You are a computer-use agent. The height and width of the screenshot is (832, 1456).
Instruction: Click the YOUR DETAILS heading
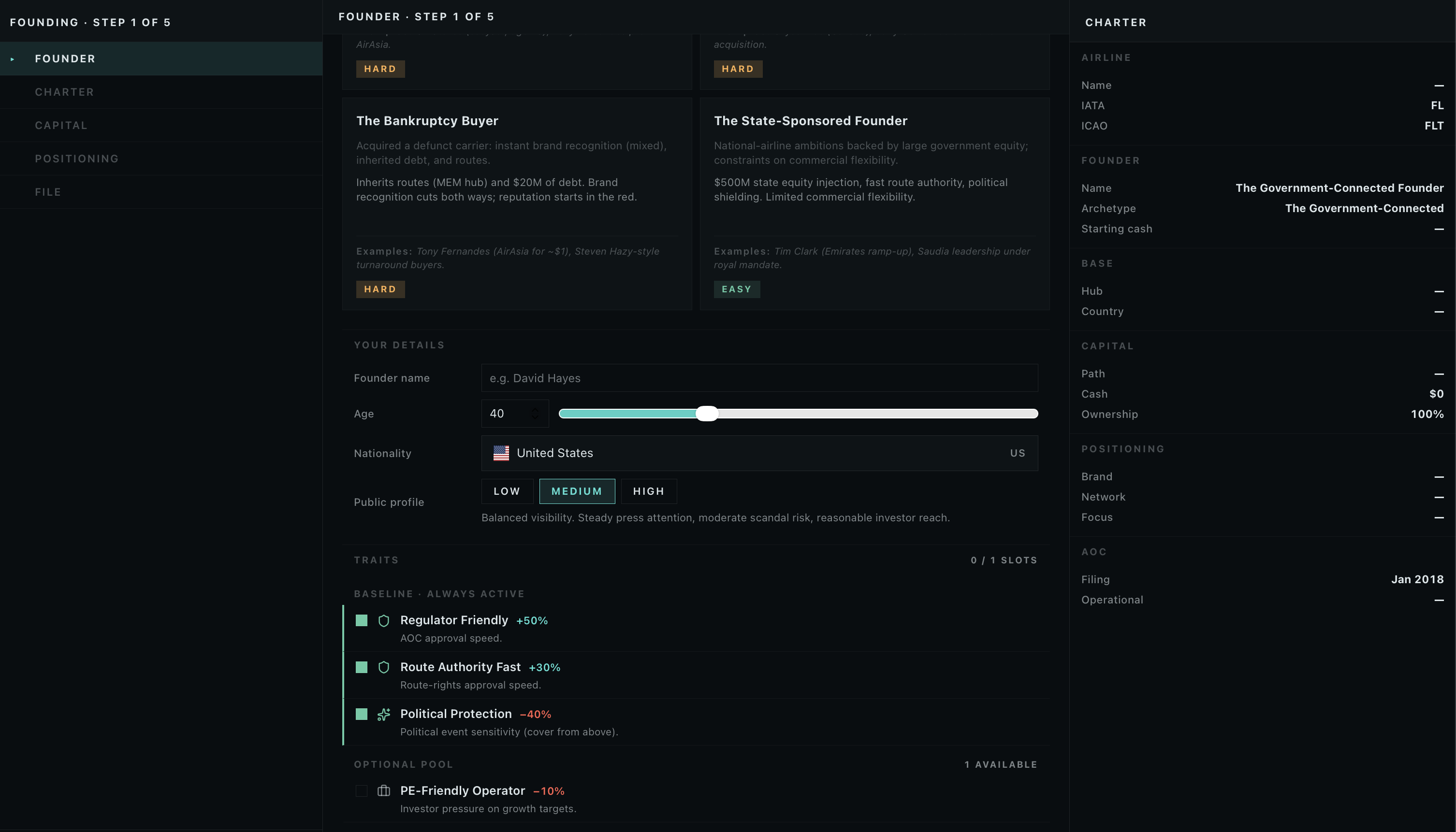pos(399,345)
